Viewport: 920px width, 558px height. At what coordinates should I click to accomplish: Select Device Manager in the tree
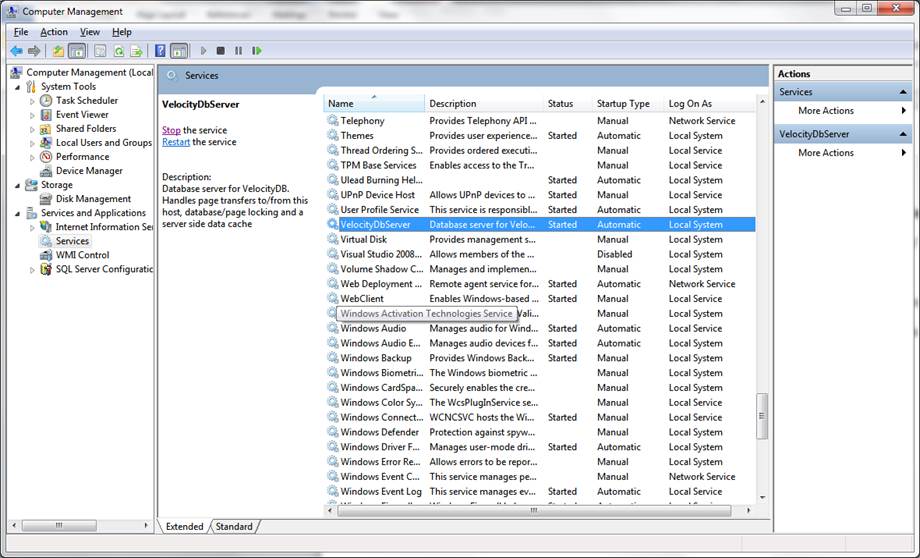[x=89, y=171]
